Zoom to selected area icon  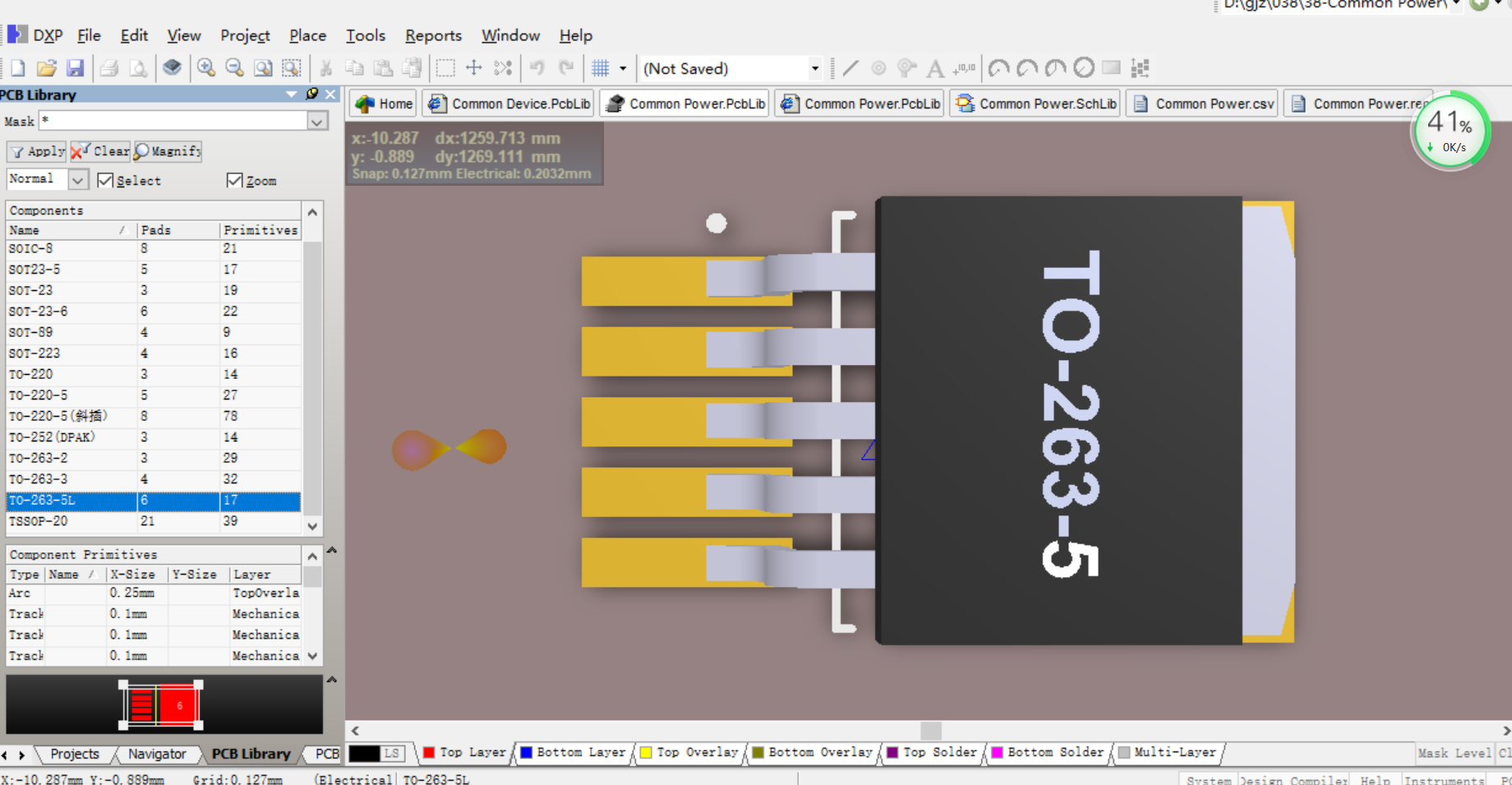[x=292, y=68]
